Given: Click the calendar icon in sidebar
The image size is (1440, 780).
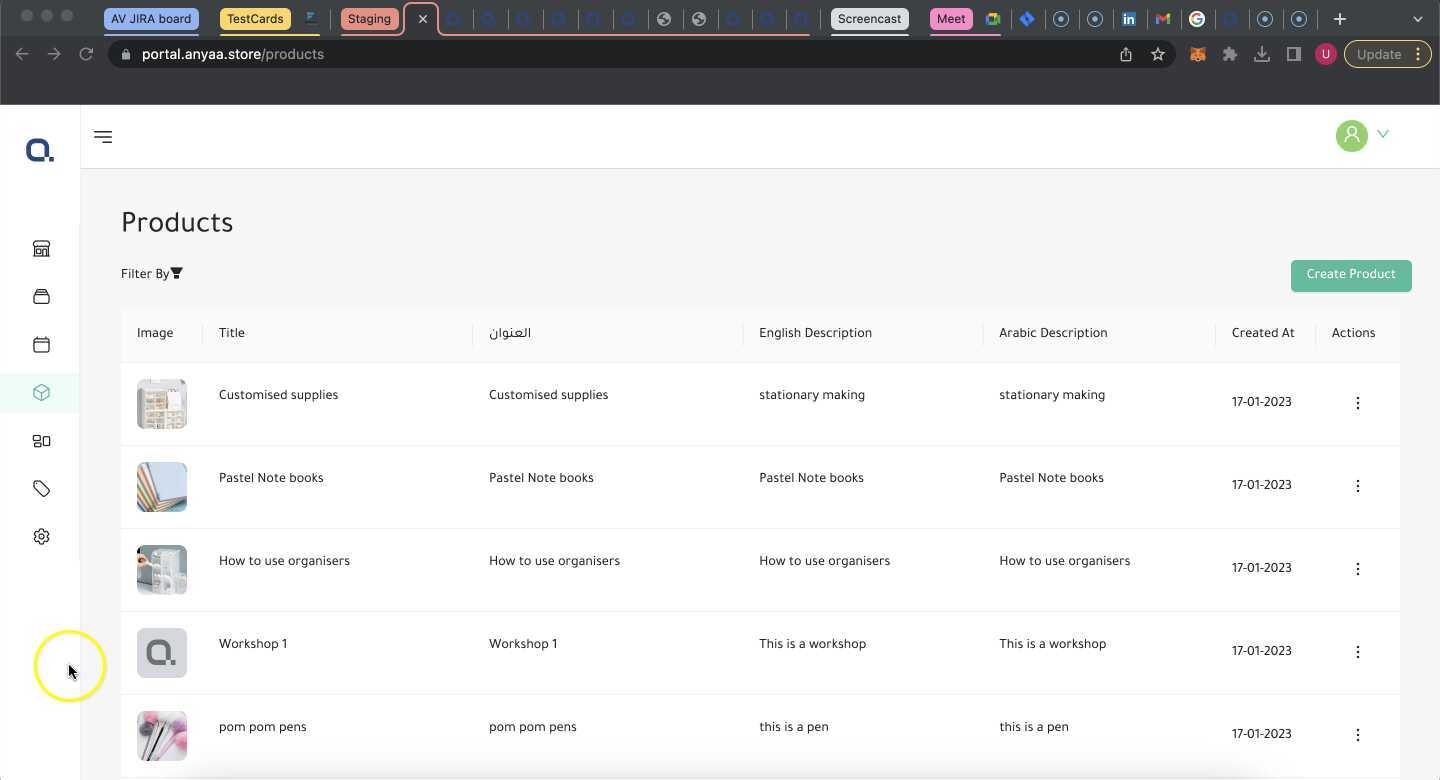Looking at the screenshot, I should pos(41,345).
